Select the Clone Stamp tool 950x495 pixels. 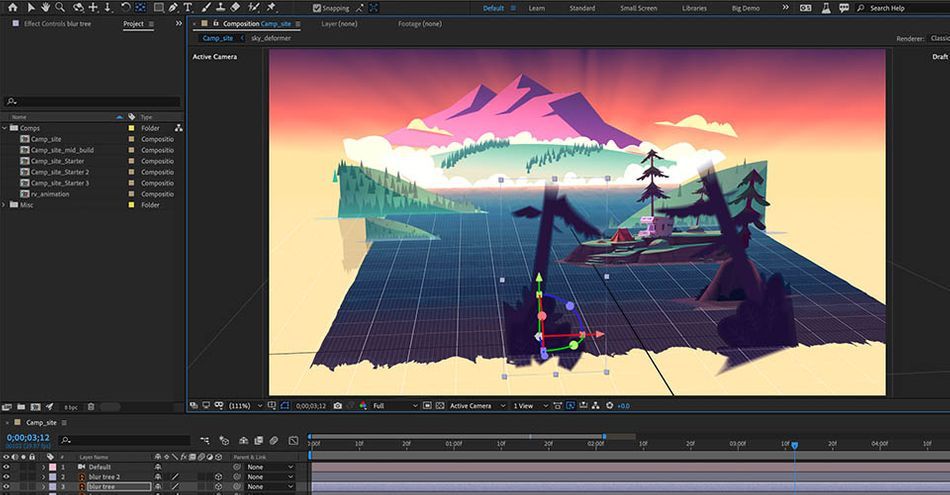click(x=221, y=7)
